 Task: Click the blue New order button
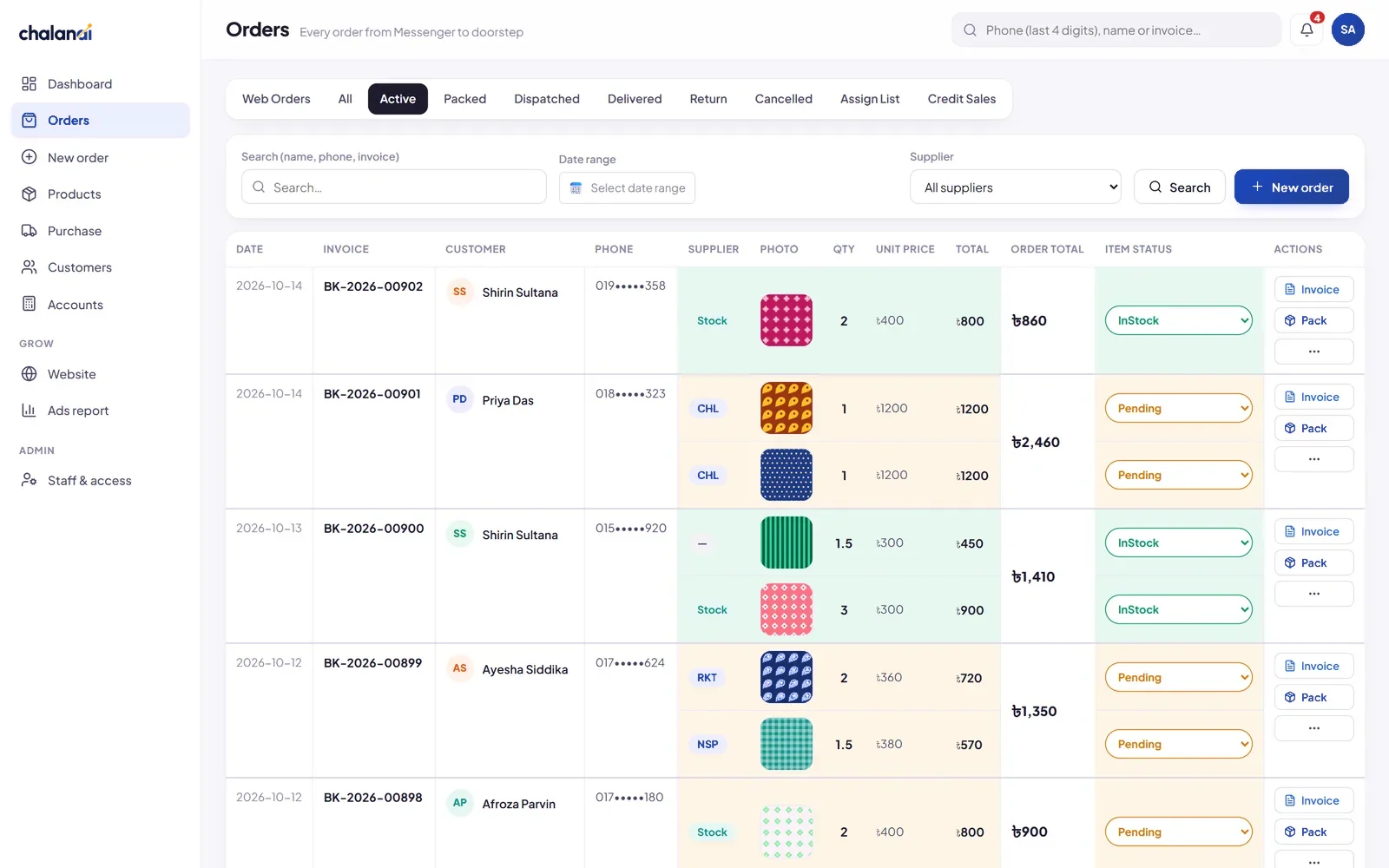pos(1291,187)
